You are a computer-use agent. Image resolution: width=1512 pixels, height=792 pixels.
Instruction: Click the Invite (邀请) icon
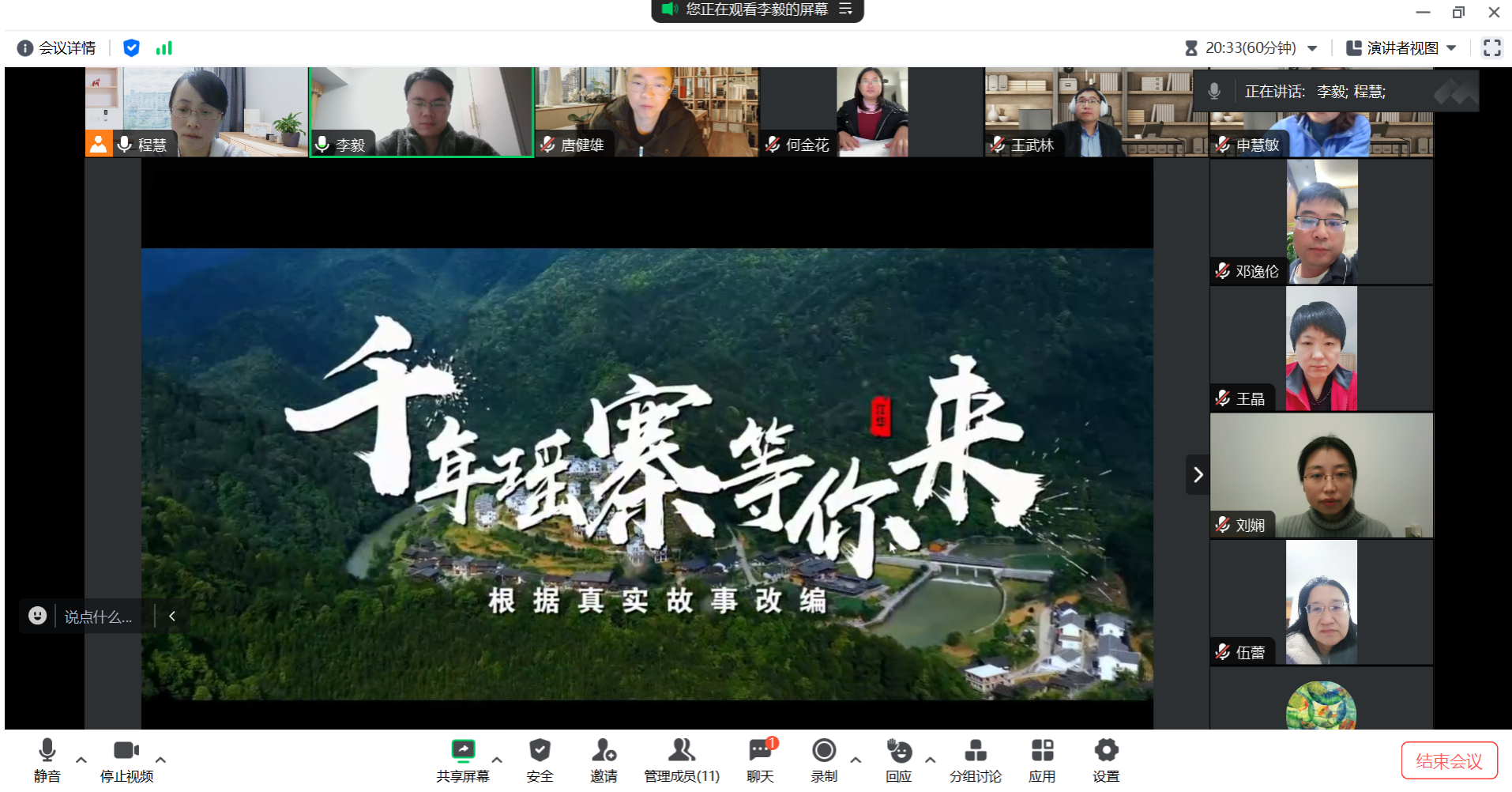pos(604,751)
